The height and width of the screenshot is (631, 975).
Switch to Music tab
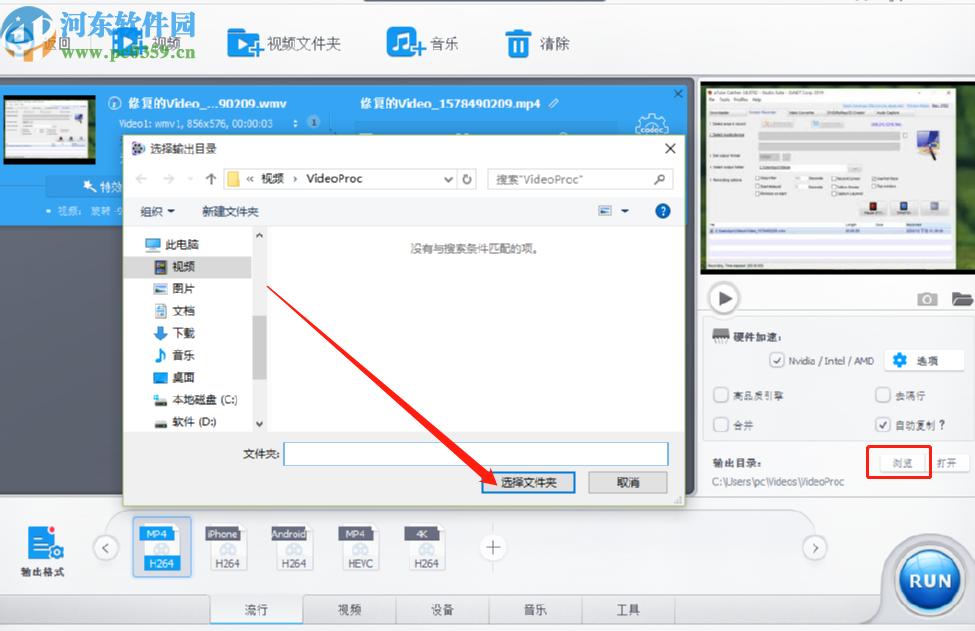coord(535,610)
